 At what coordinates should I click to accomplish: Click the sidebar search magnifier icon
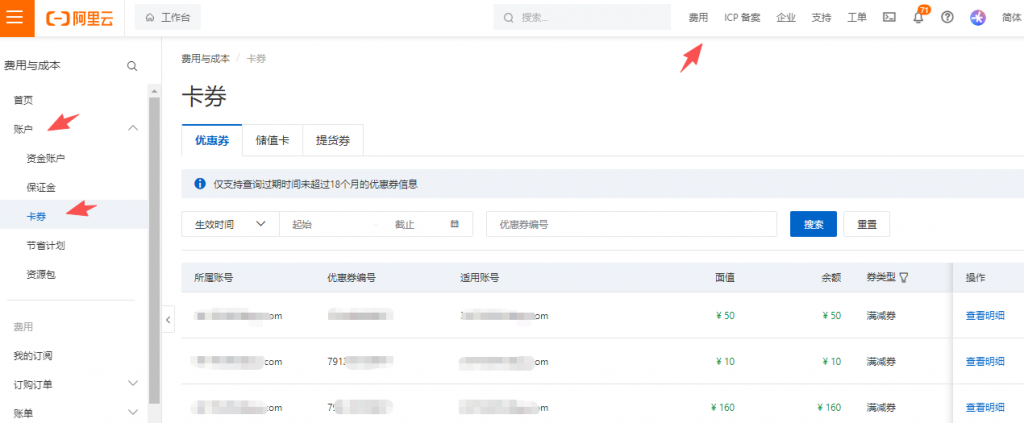click(x=132, y=66)
